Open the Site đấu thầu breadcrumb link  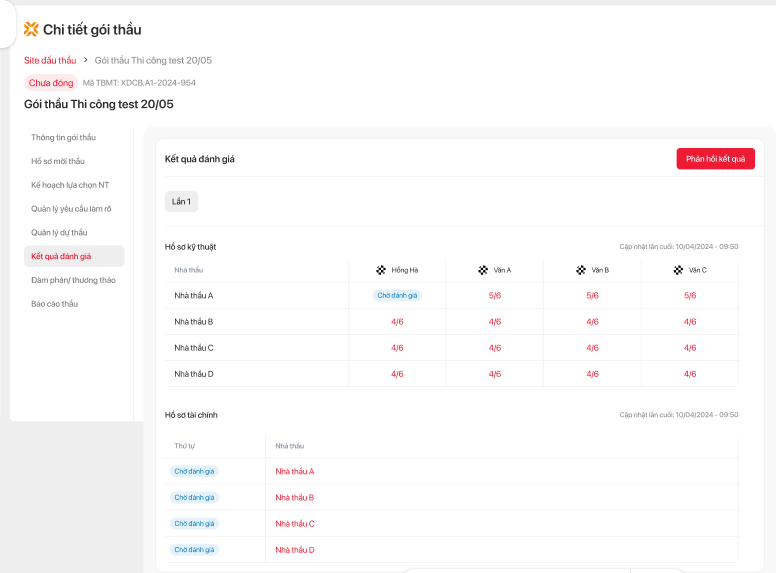coord(50,60)
